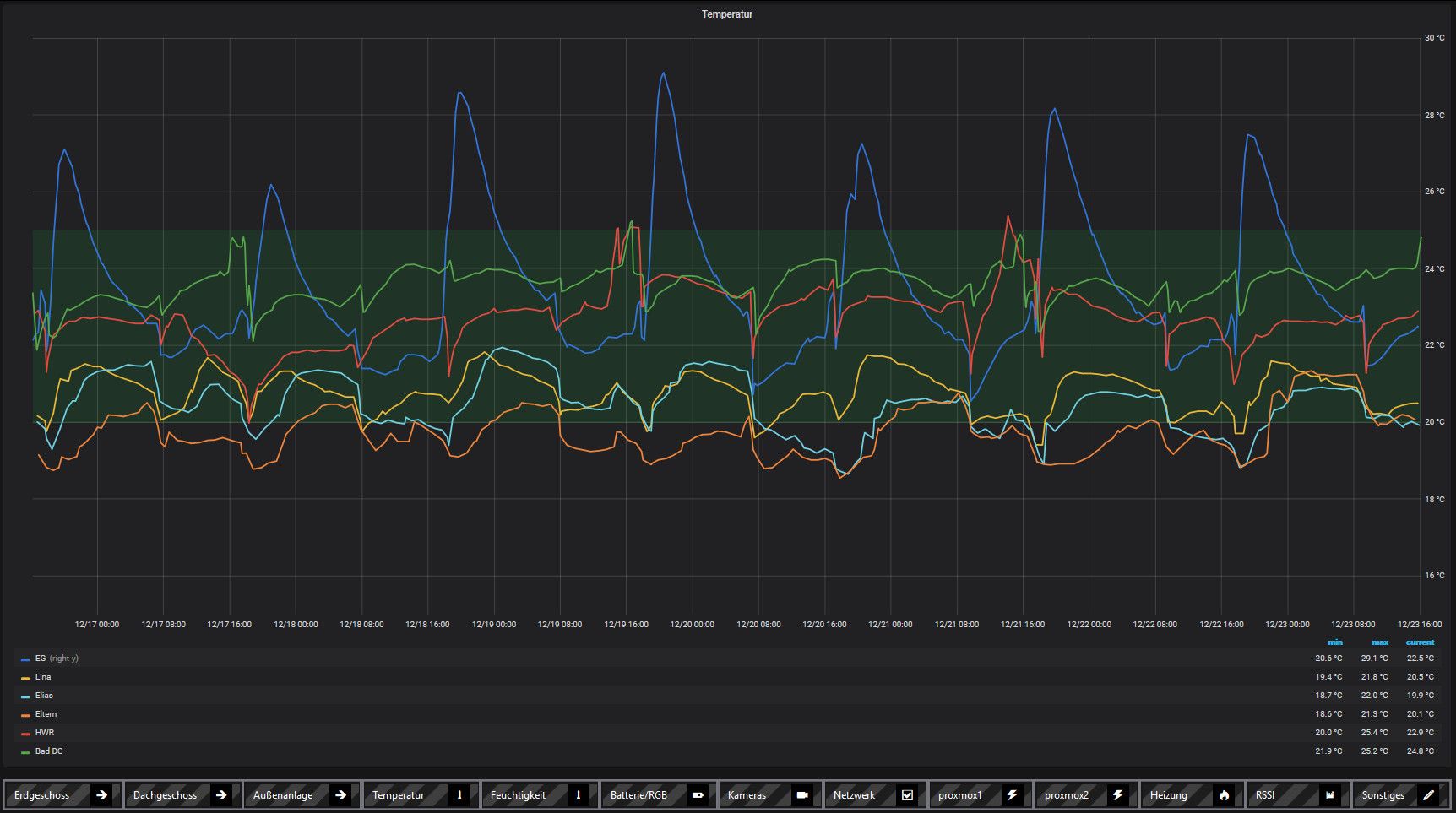1456x813 pixels.
Task: Click the video camera icon on the Kameras button
Action: click(802, 795)
